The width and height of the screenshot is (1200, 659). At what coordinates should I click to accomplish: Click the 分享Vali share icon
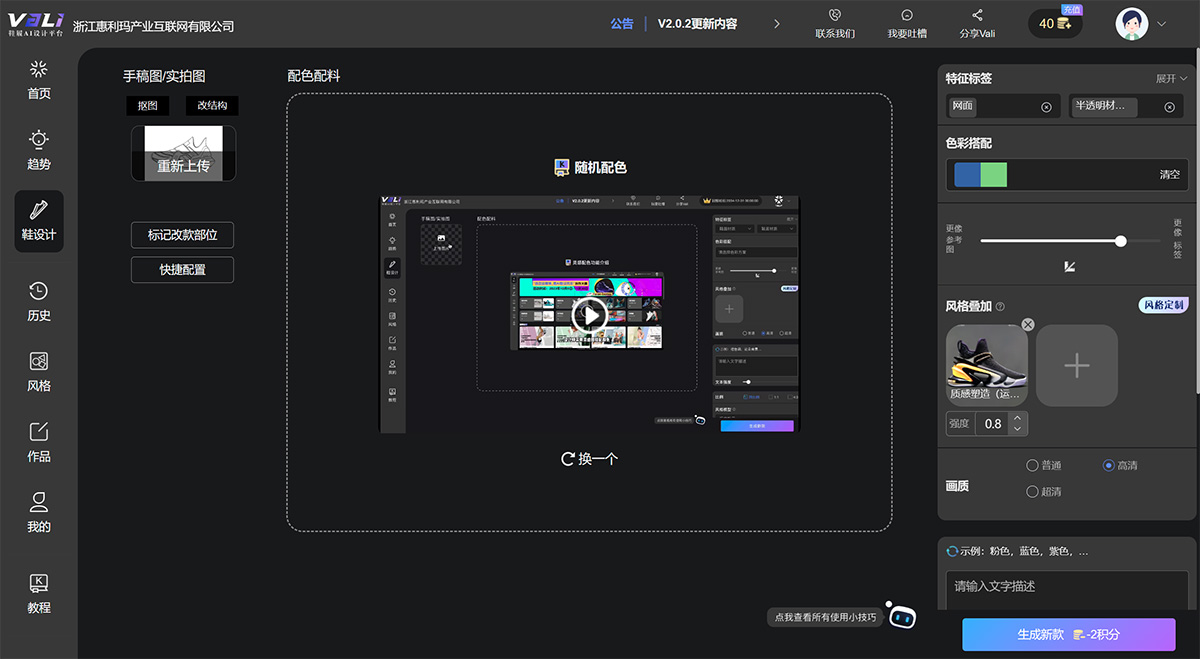pyautogui.click(x=977, y=16)
